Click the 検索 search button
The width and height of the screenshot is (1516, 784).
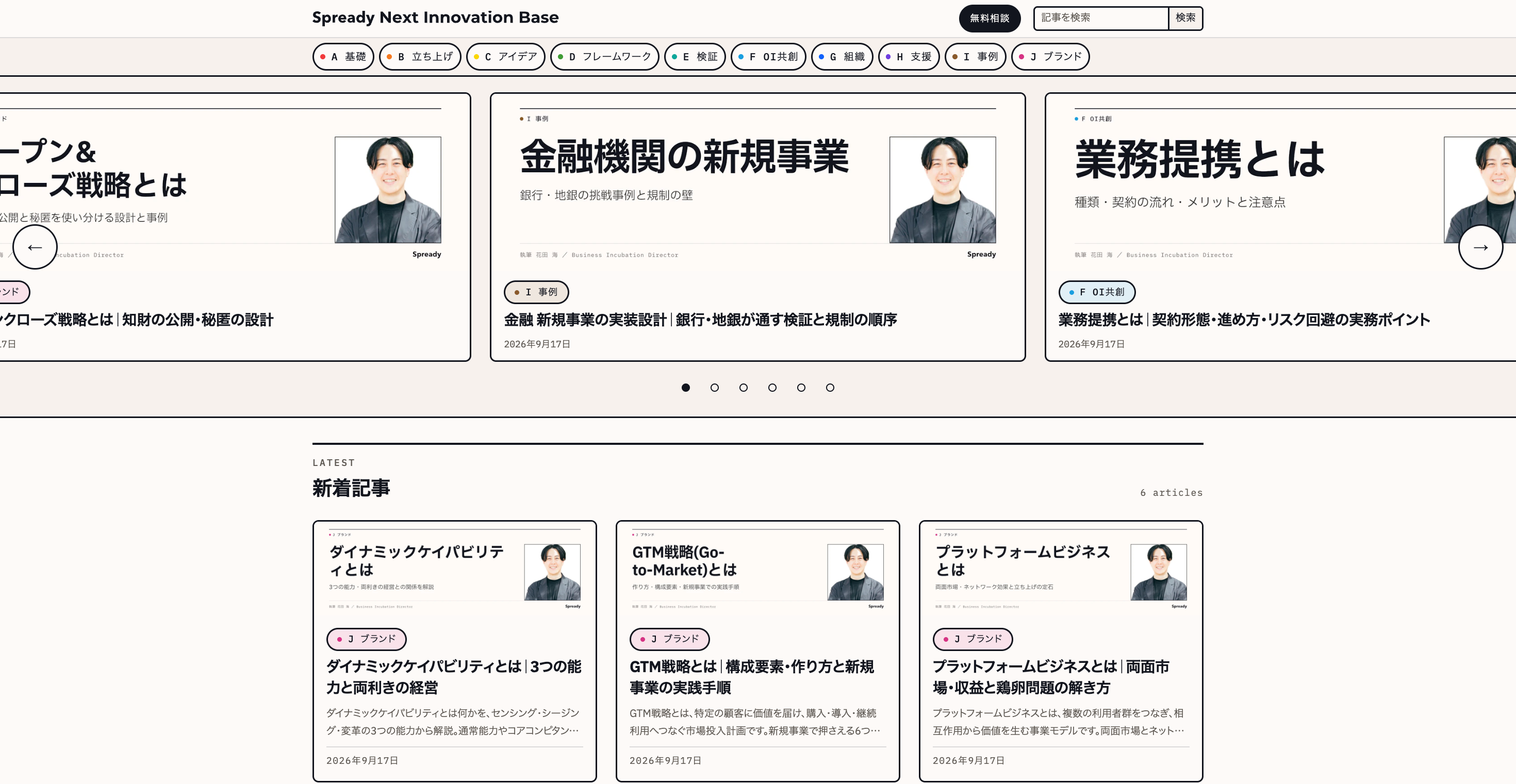click(1185, 18)
